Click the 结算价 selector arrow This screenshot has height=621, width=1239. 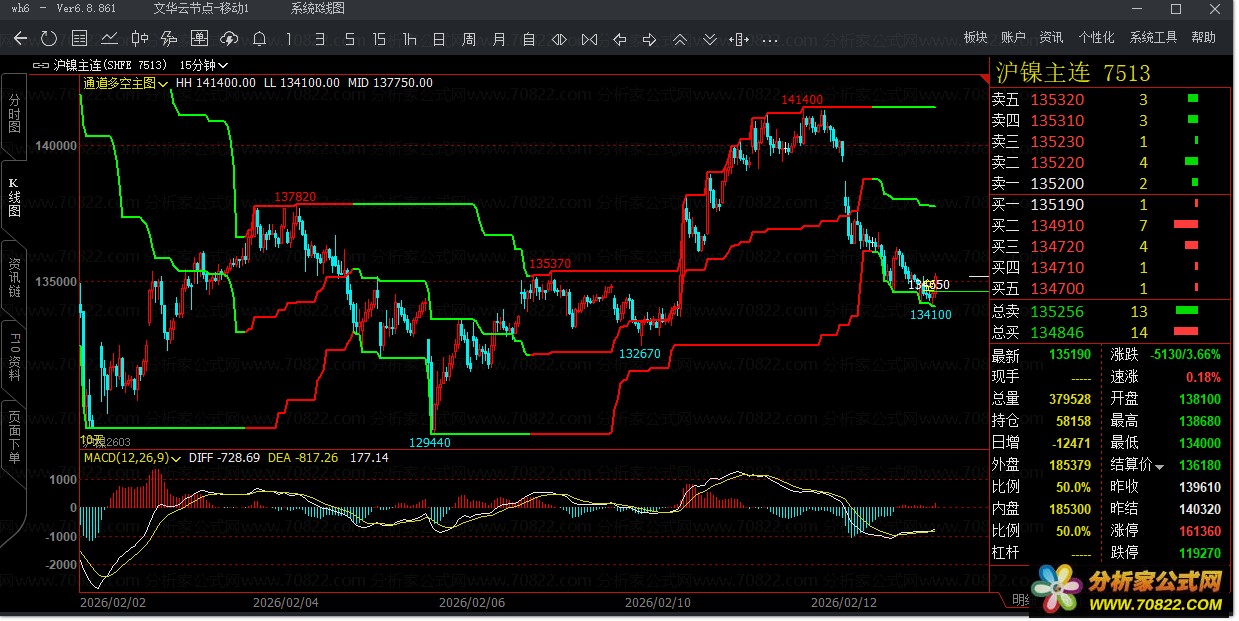[1160, 466]
